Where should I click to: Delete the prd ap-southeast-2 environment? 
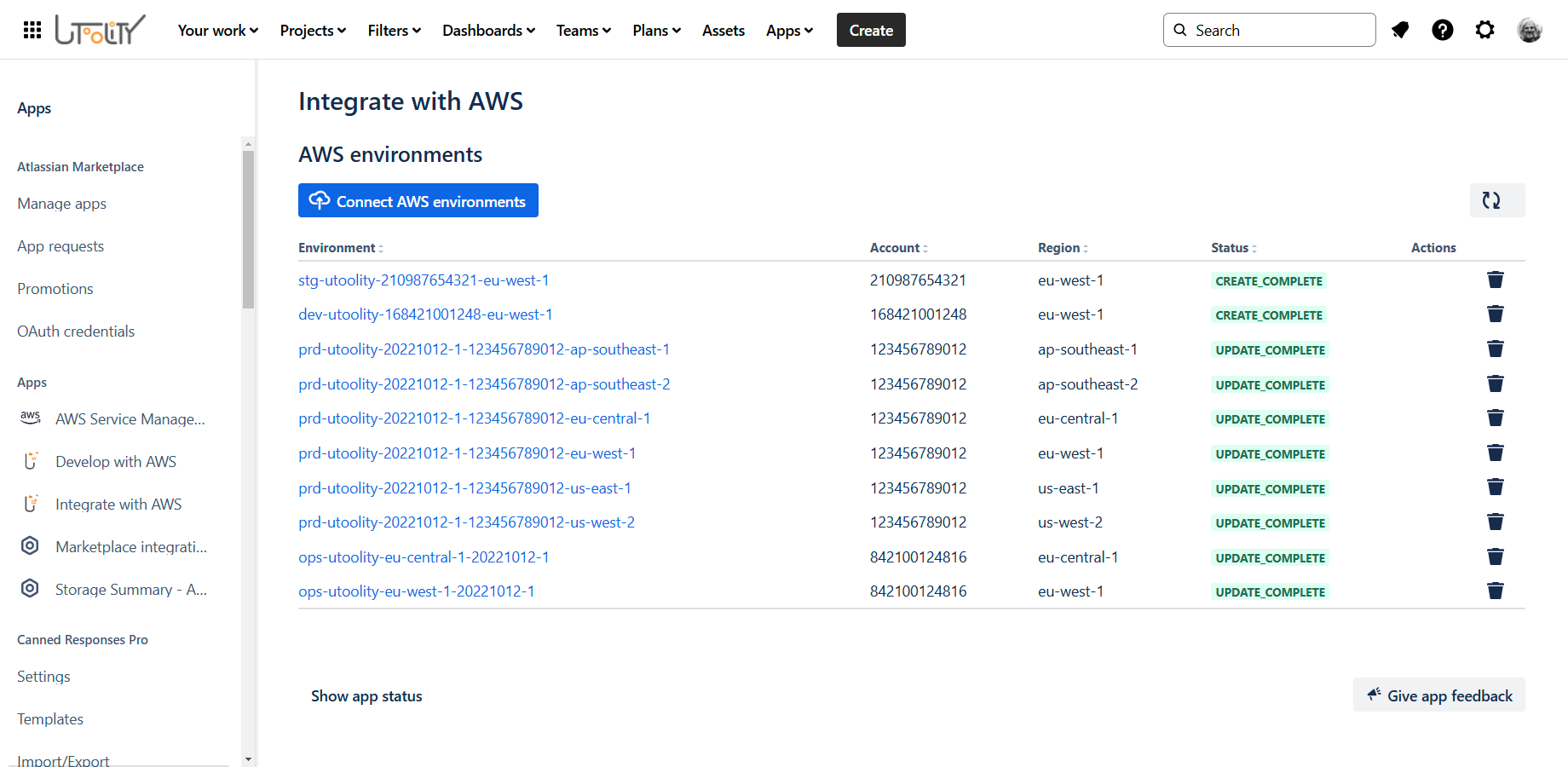1496,383
